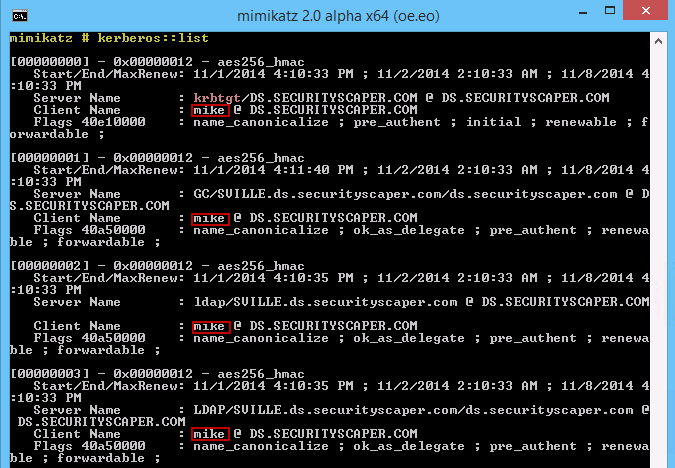Screen dimensions: 675x468
Task: Click lowercase 'ldap/SUILLE.ds.securityscaper.com' server name
Action: click(x=325, y=302)
